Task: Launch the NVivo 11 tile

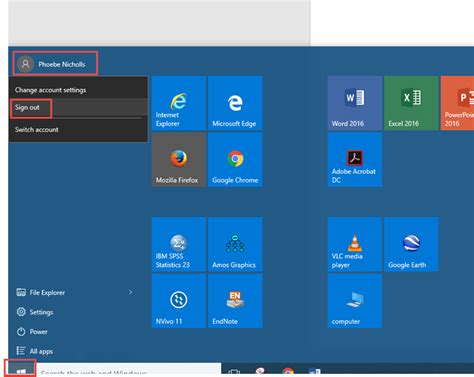Action: pos(179,301)
